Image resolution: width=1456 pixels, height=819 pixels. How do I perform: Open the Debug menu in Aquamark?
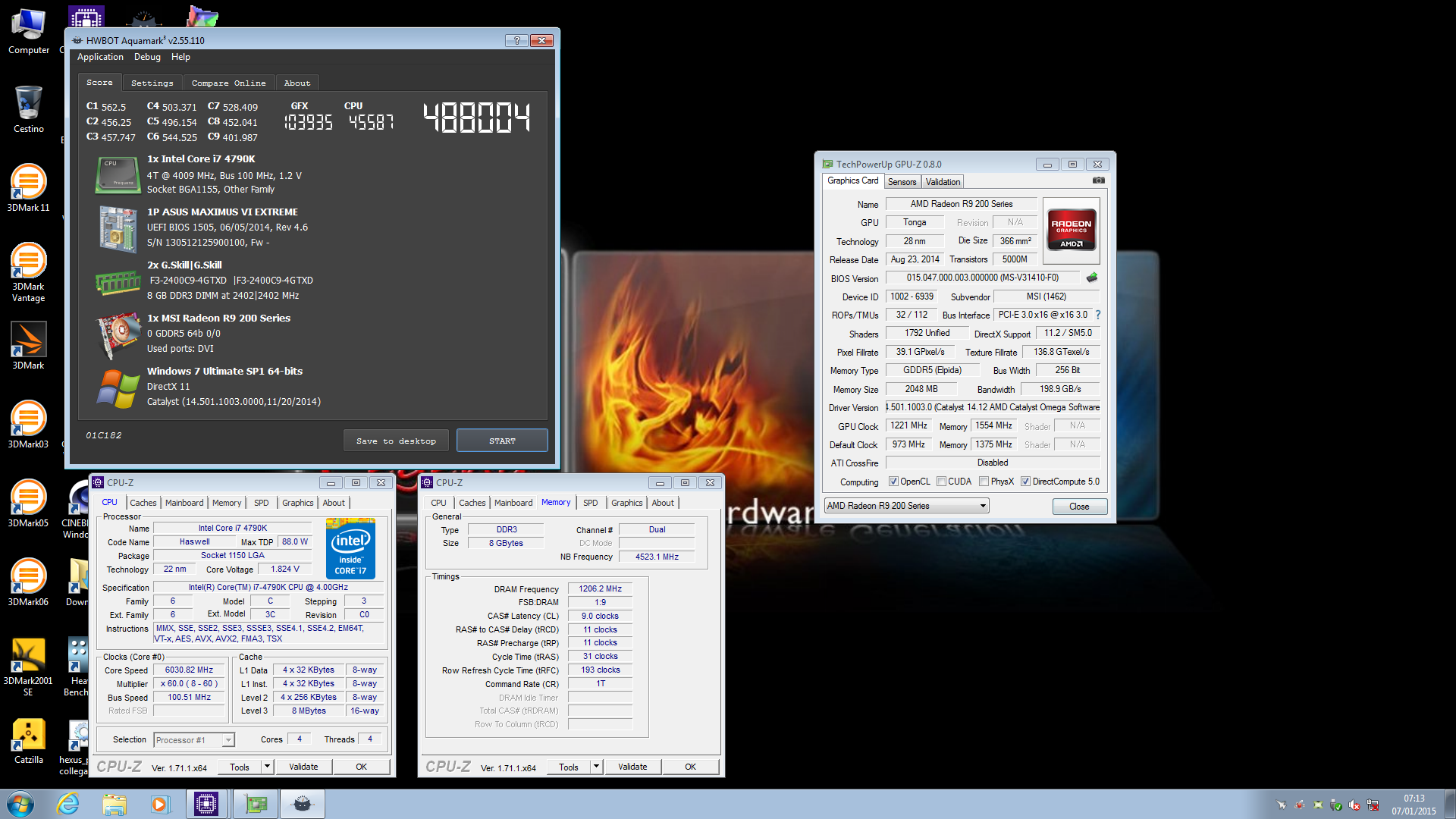click(x=147, y=57)
